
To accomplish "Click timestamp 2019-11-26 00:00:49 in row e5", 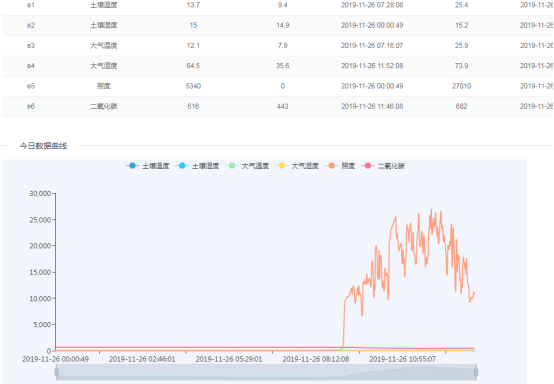I will click(372, 86).
